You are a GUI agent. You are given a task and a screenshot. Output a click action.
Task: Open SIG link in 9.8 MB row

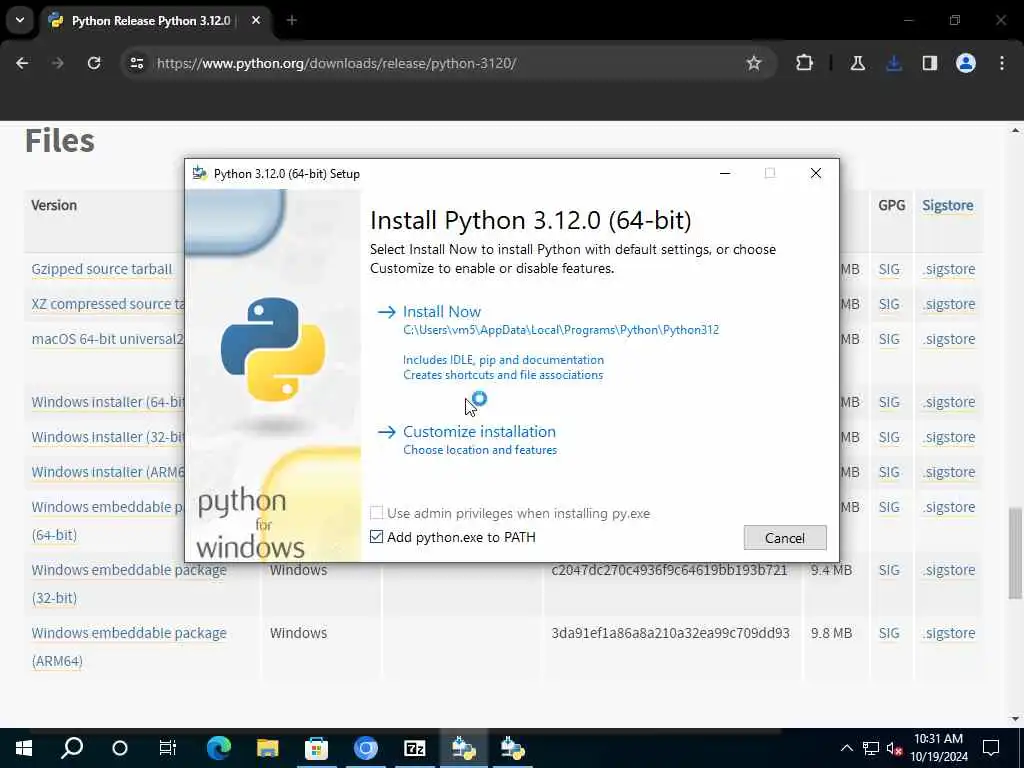(889, 633)
